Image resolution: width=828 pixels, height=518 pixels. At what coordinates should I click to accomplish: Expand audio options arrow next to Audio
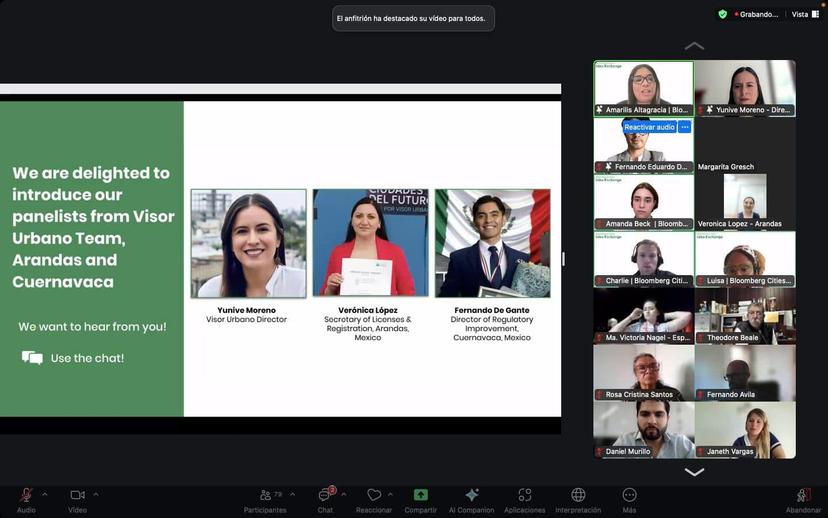(44, 494)
